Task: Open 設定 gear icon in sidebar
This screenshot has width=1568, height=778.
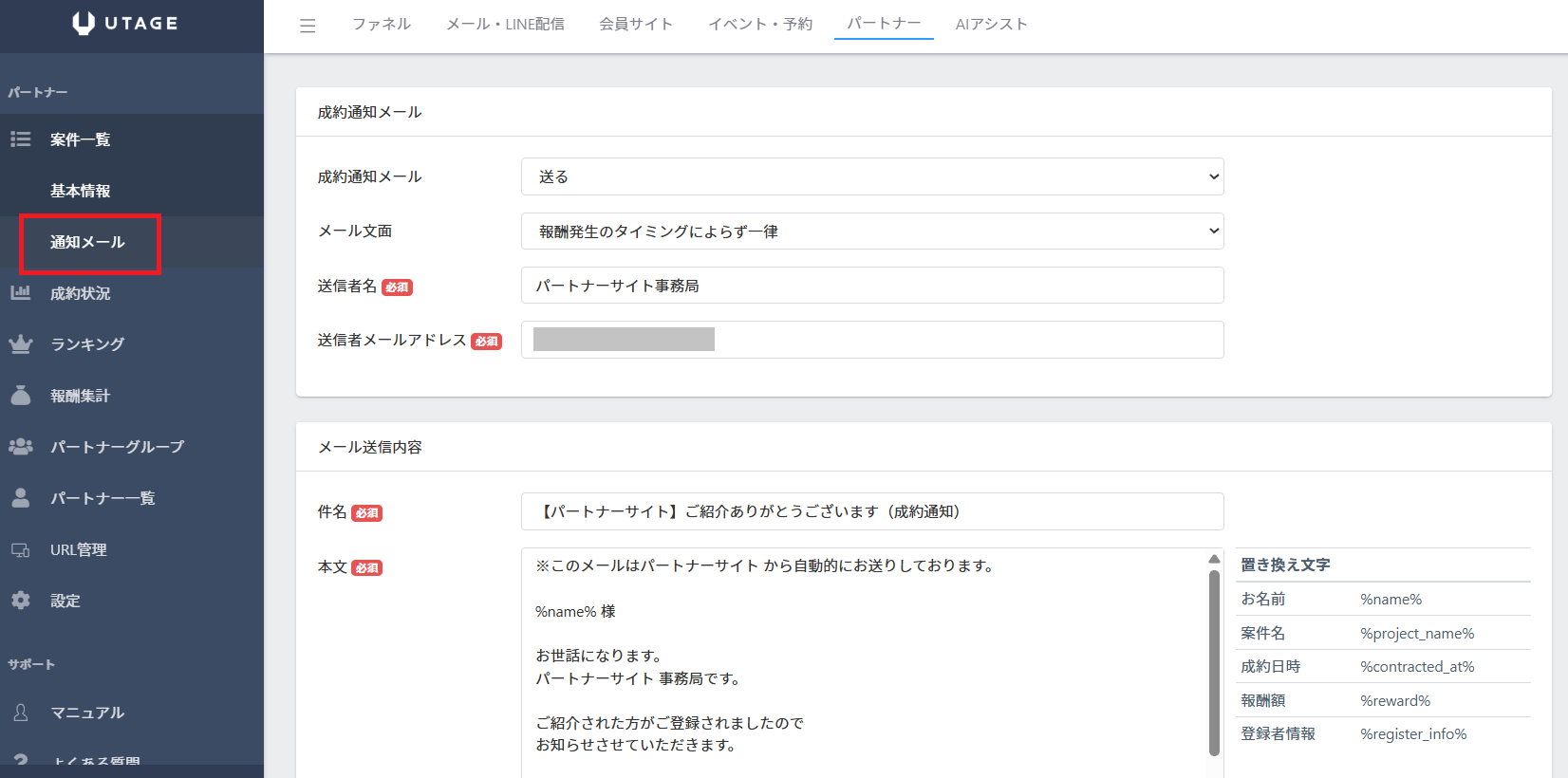Action: [21, 601]
